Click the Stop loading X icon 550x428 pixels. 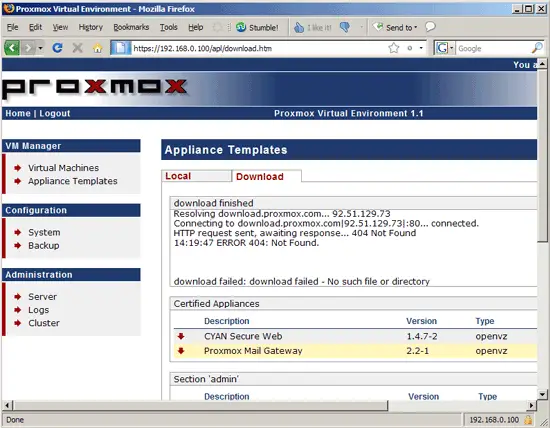[78, 48]
